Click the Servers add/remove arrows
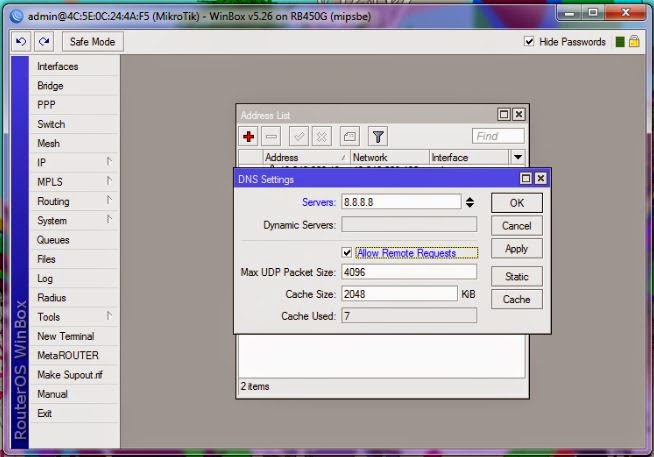654x457 pixels. (x=470, y=202)
